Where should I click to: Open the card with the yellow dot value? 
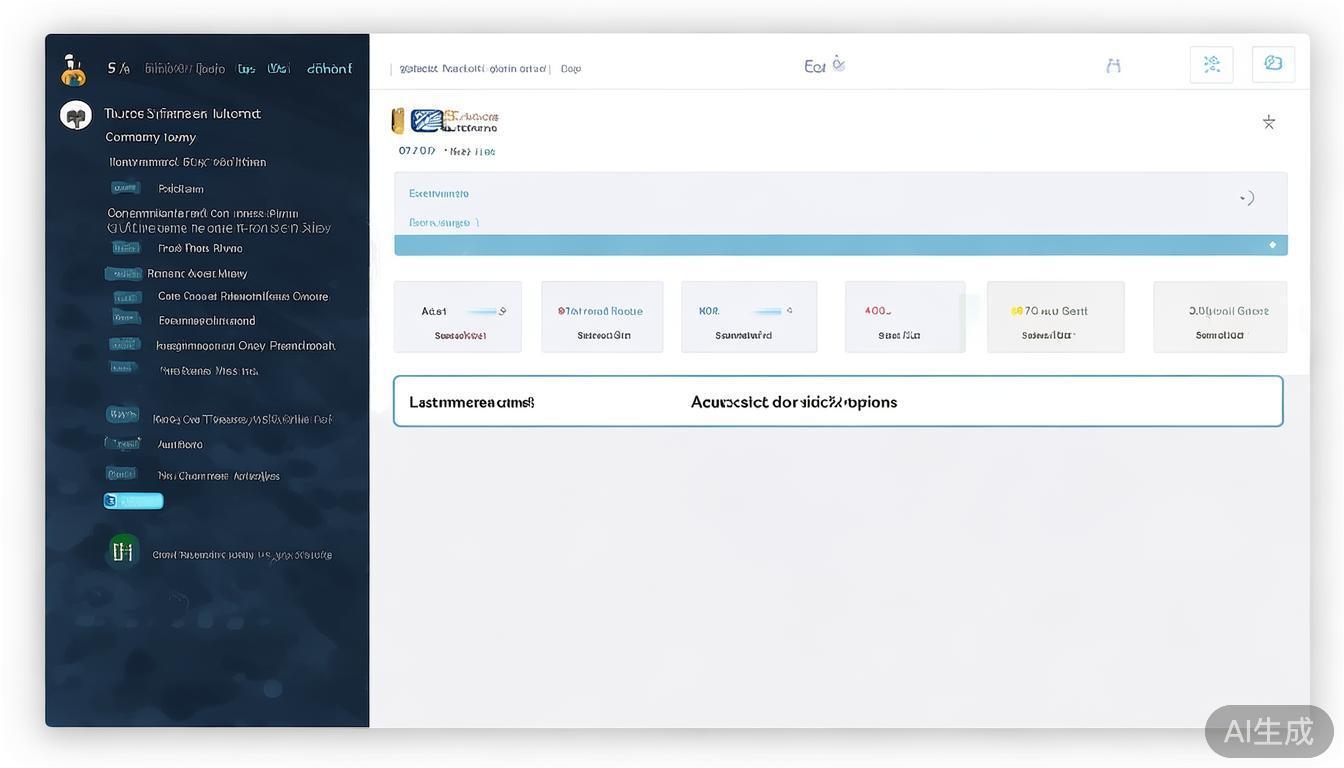pyautogui.click(x=1055, y=317)
